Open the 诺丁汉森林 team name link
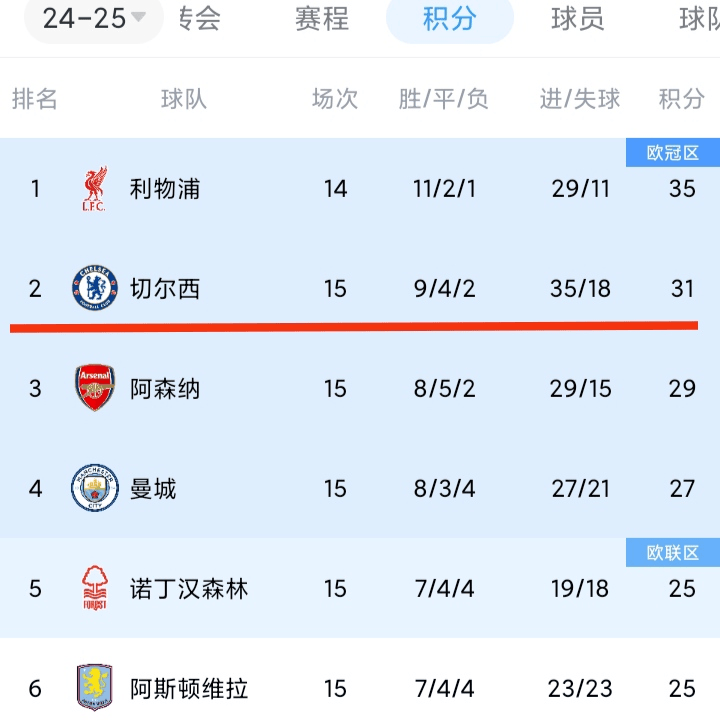Screen dimensions: 720x724 pyautogui.click(x=188, y=589)
